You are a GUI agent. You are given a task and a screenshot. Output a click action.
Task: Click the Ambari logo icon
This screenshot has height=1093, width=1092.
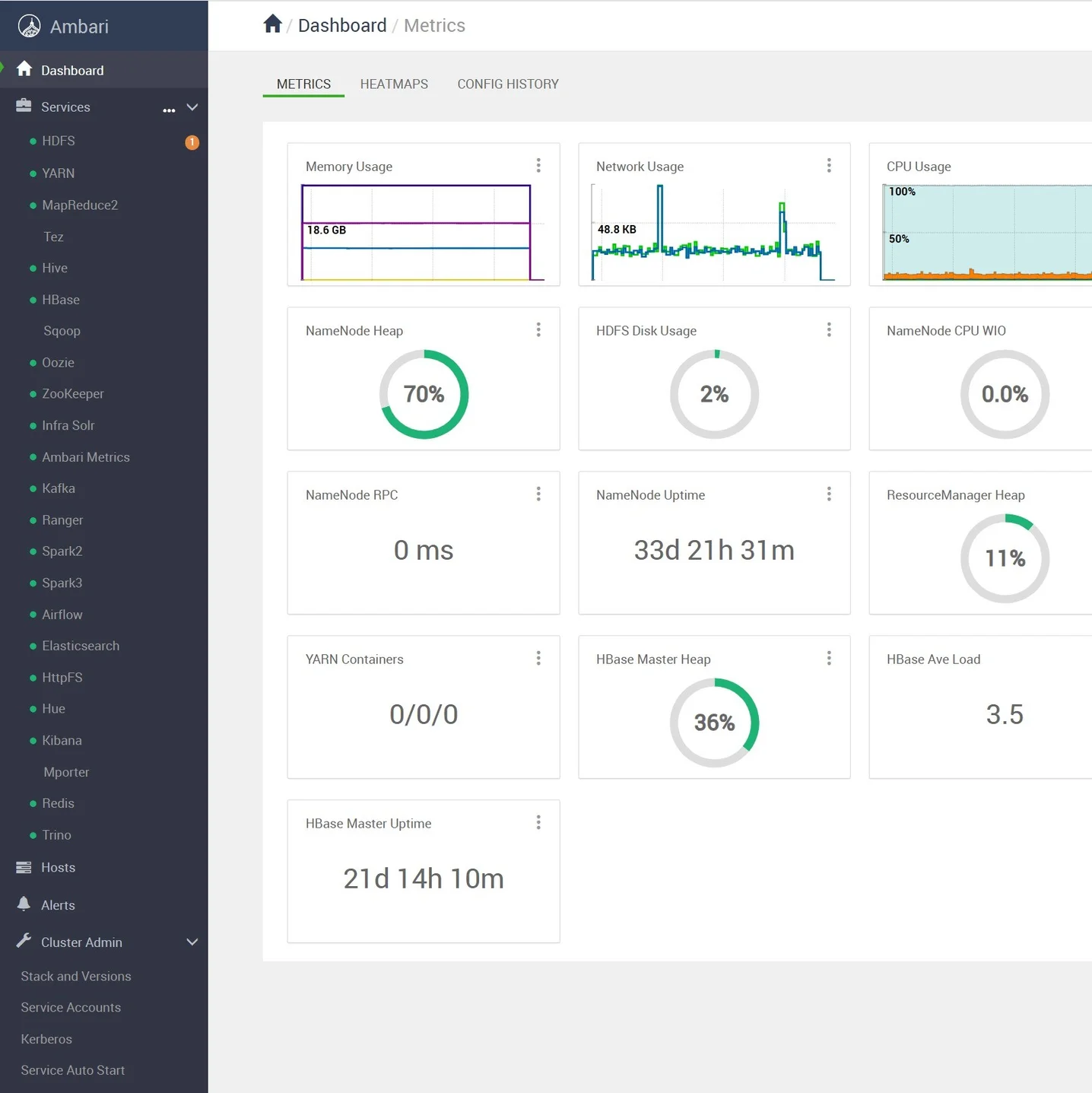(x=29, y=26)
